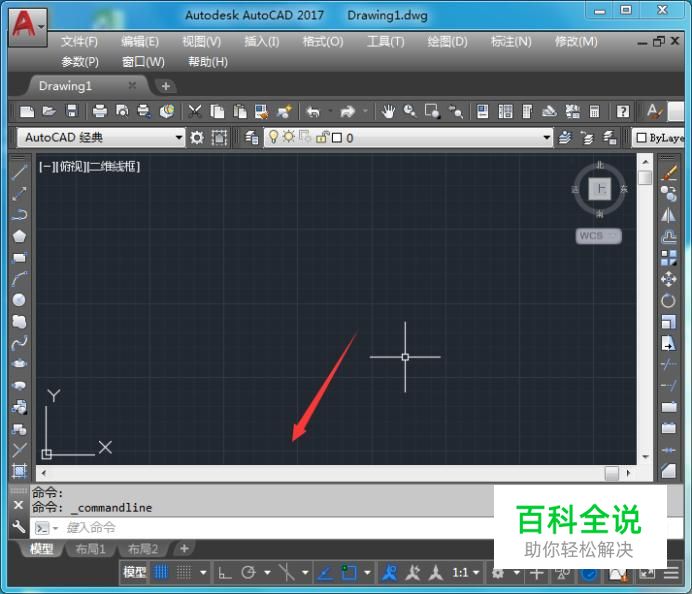Click the Open file icon
Image resolution: width=692 pixels, height=594 pixels.
[49, 111]
